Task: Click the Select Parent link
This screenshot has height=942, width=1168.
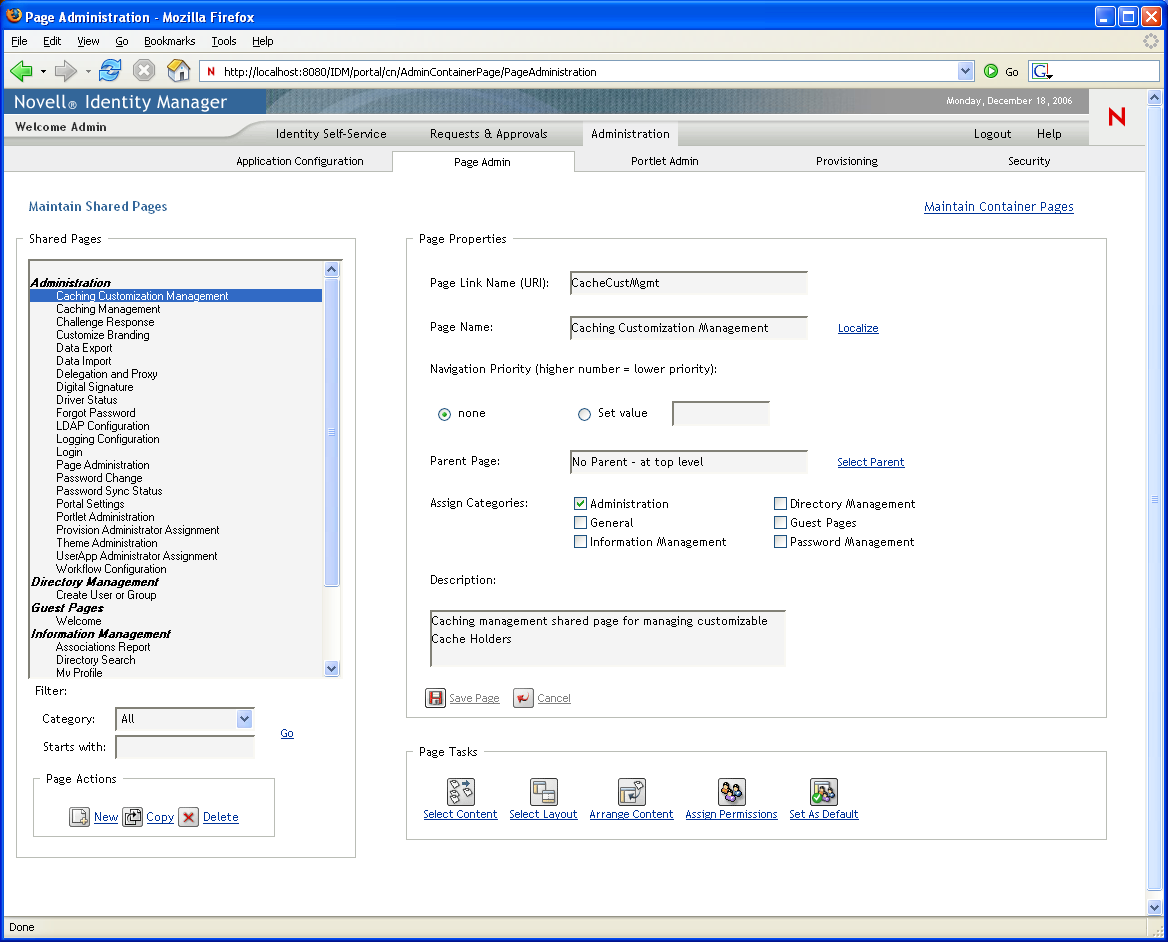Action: 870,462
